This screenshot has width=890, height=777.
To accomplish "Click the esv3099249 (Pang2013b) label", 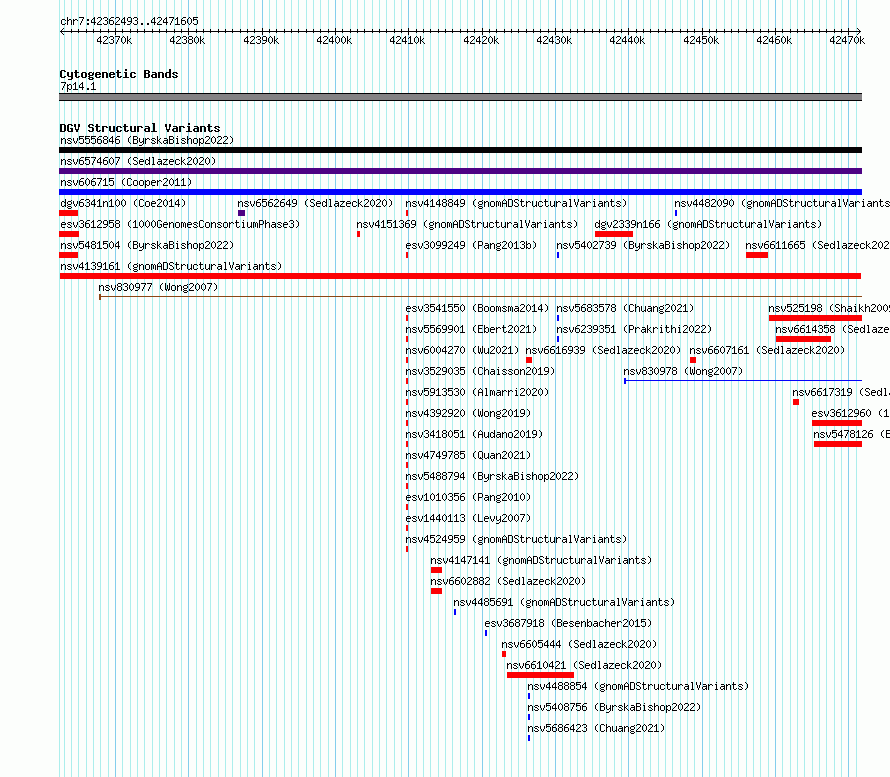I will tap(471, 245).
